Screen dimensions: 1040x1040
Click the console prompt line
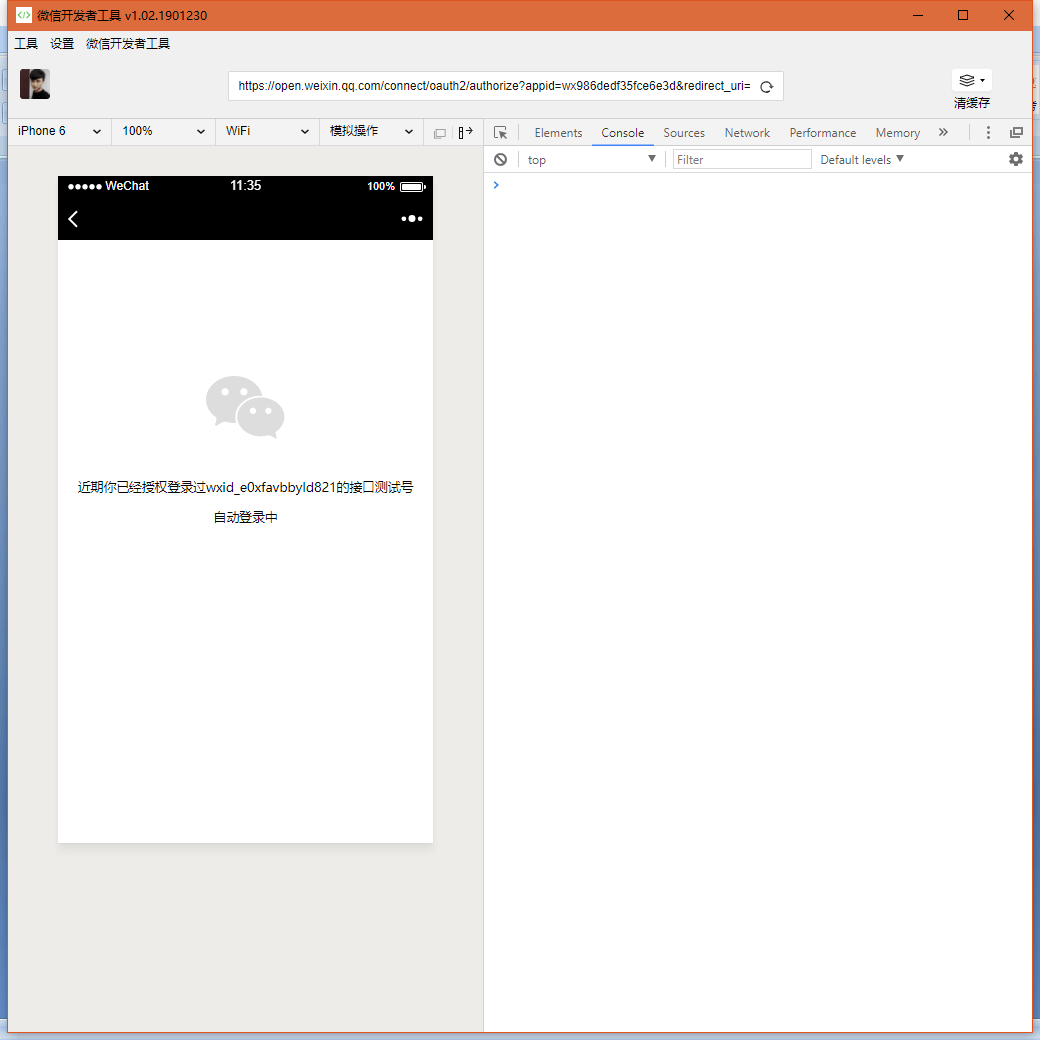click(x=757, y=185)
